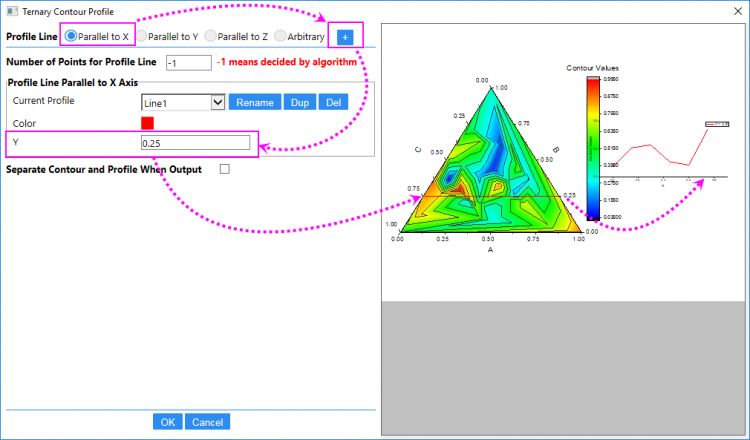Click the Number of Points input field
750x440 pixels.
tap(188, 62)
